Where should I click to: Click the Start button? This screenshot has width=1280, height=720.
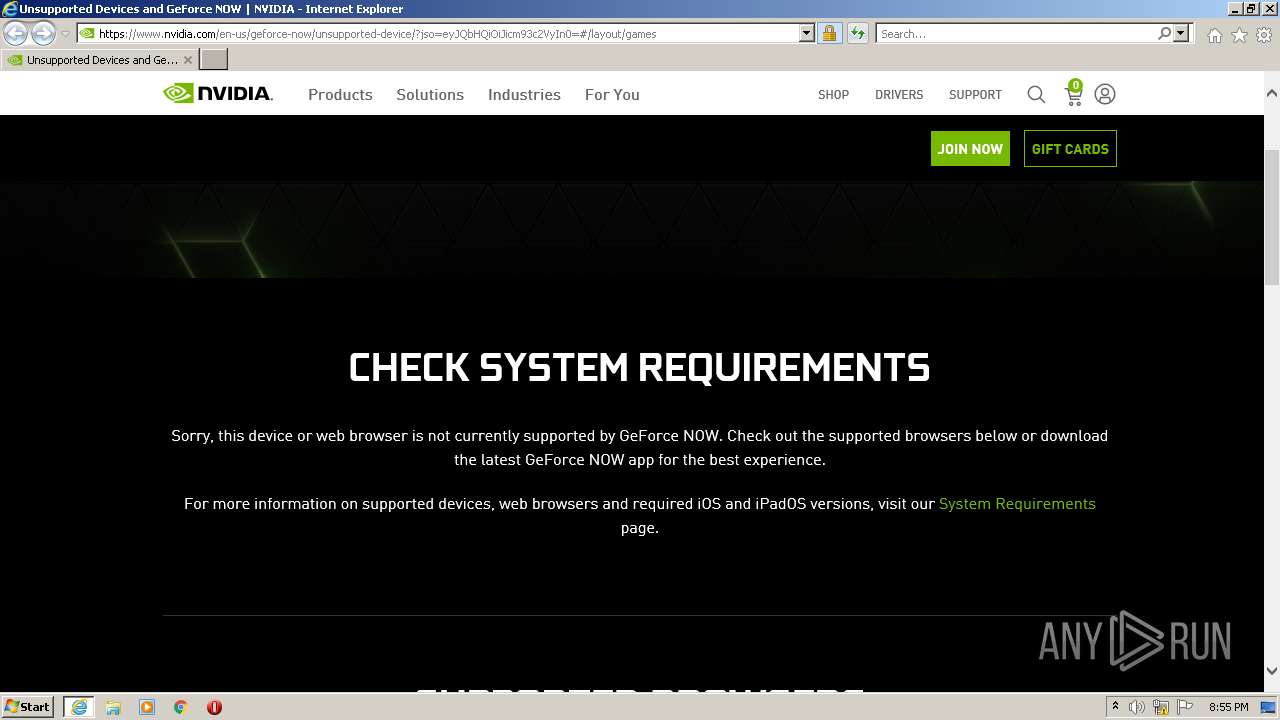[28, 707]
